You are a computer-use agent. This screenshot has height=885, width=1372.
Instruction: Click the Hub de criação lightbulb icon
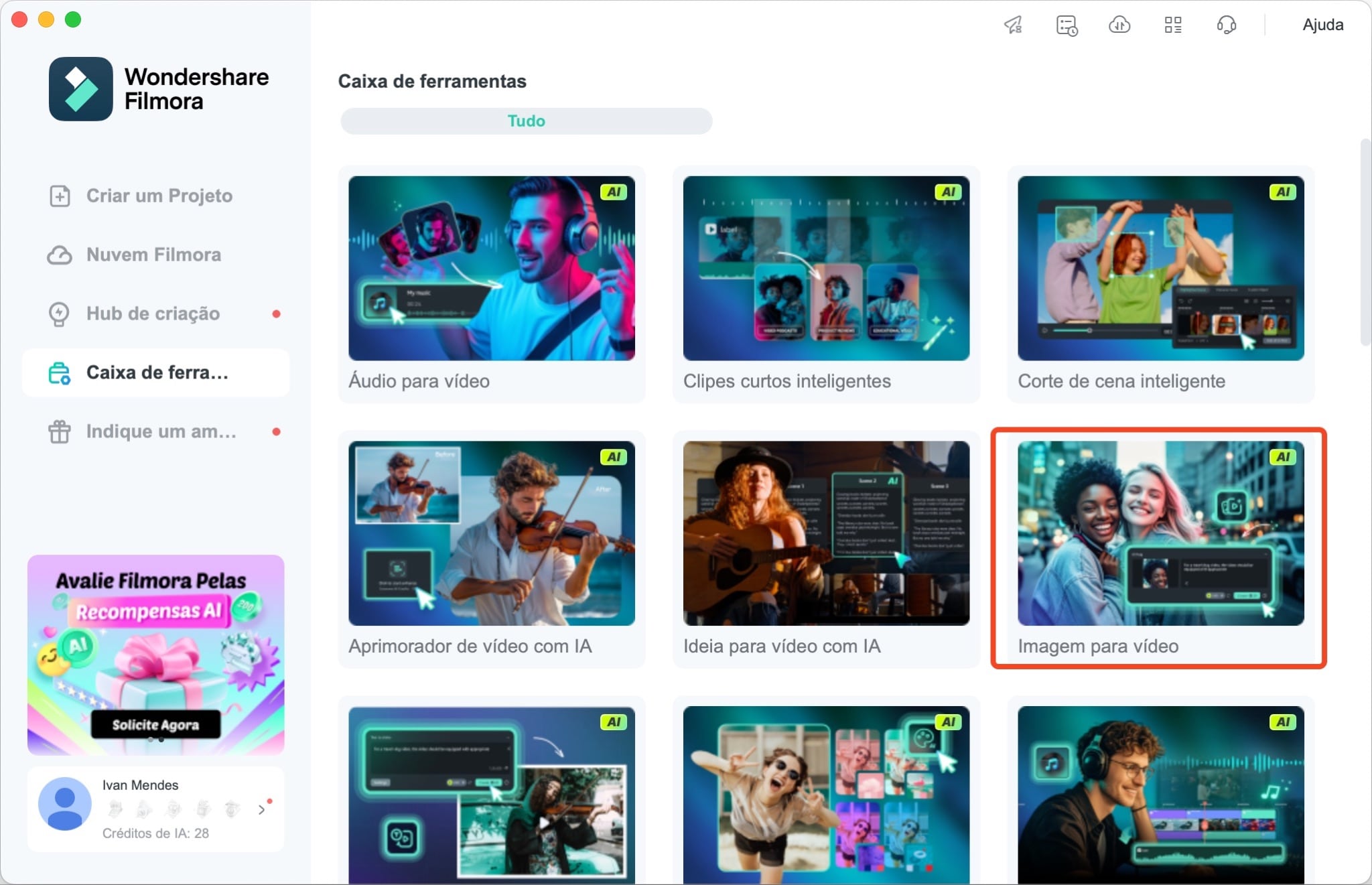coord(60,314)
